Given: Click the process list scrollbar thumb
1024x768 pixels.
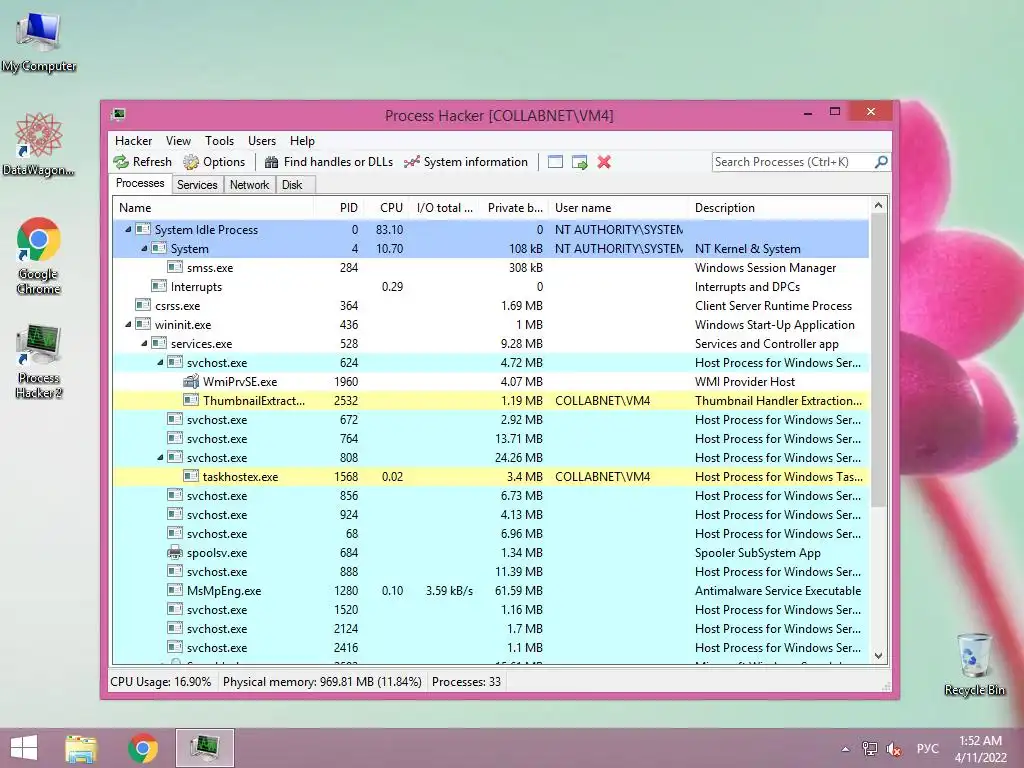Looking at the screenshot, I should 878,360.
